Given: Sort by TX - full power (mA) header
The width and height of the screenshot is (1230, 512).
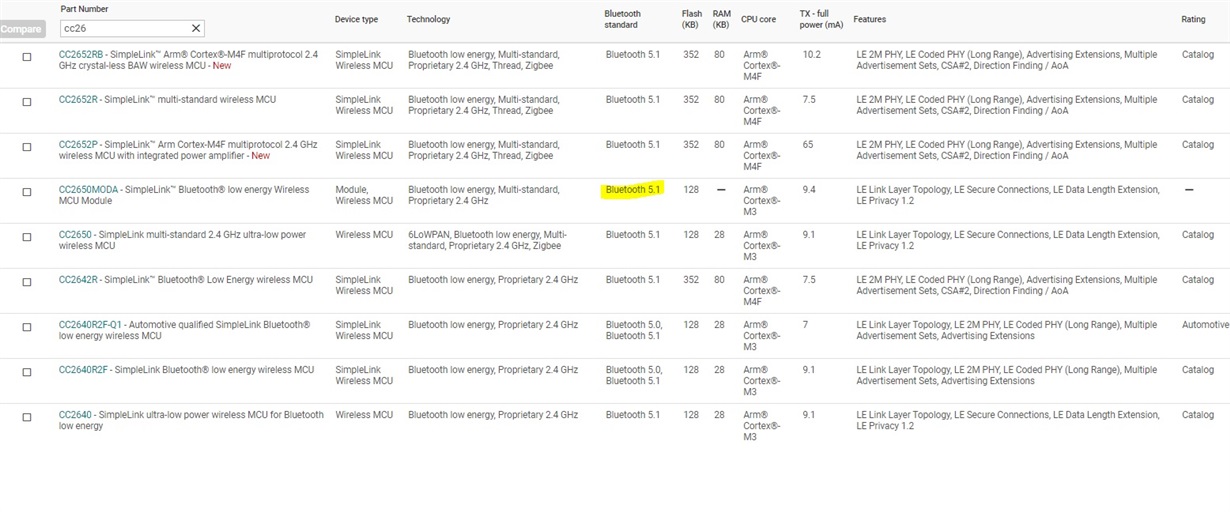Looking at the screenshot, I should point(821,19).
